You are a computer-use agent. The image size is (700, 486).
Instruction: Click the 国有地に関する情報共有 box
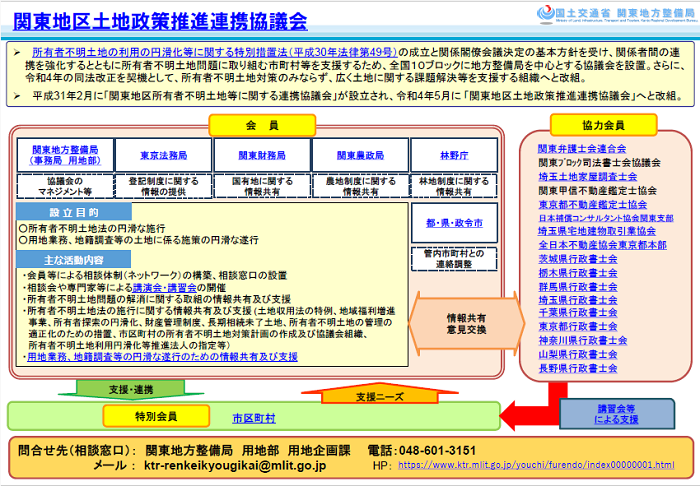262,186
